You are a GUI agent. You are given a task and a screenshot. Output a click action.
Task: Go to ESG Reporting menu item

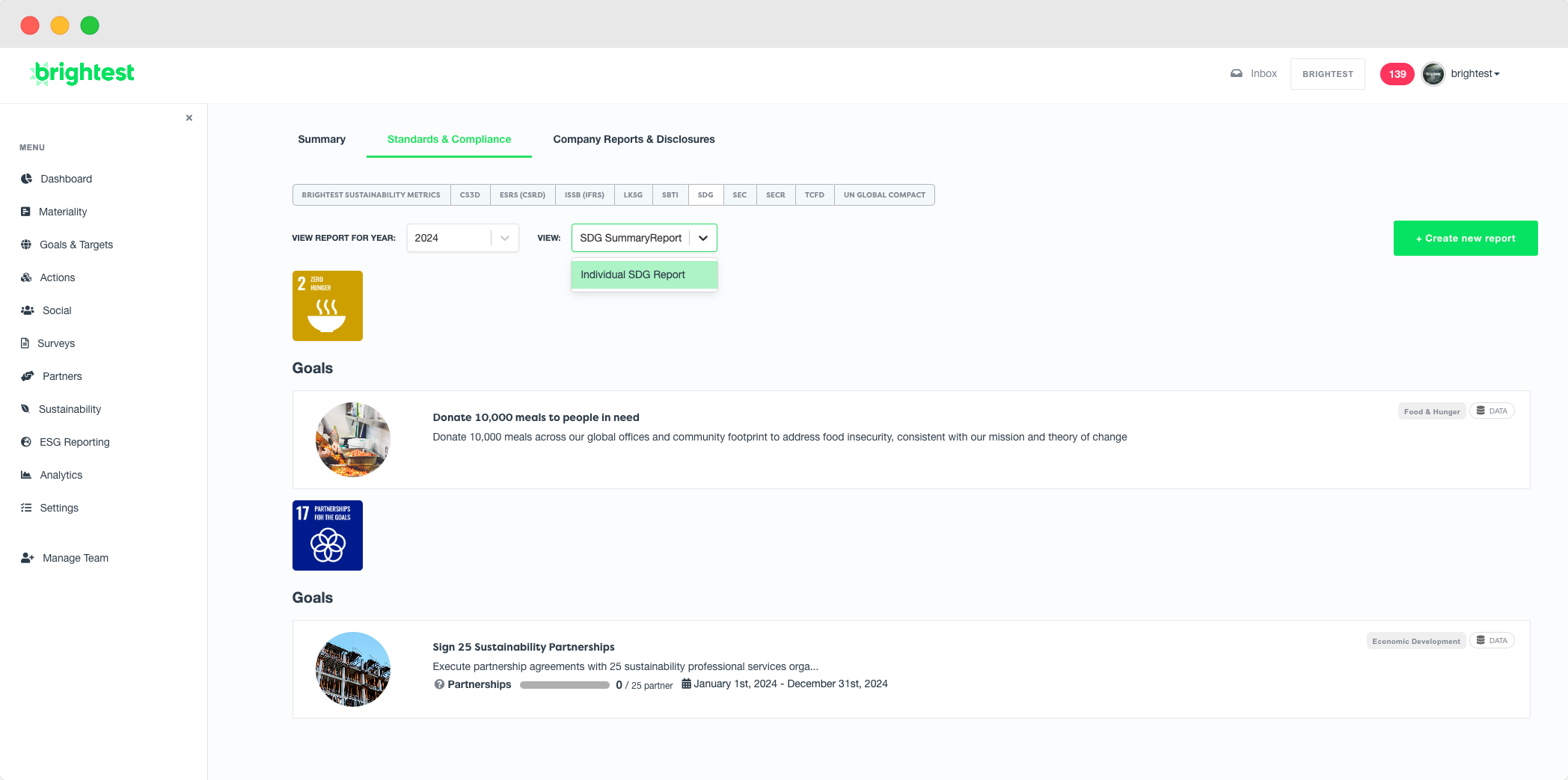click(x=66, y=442)
